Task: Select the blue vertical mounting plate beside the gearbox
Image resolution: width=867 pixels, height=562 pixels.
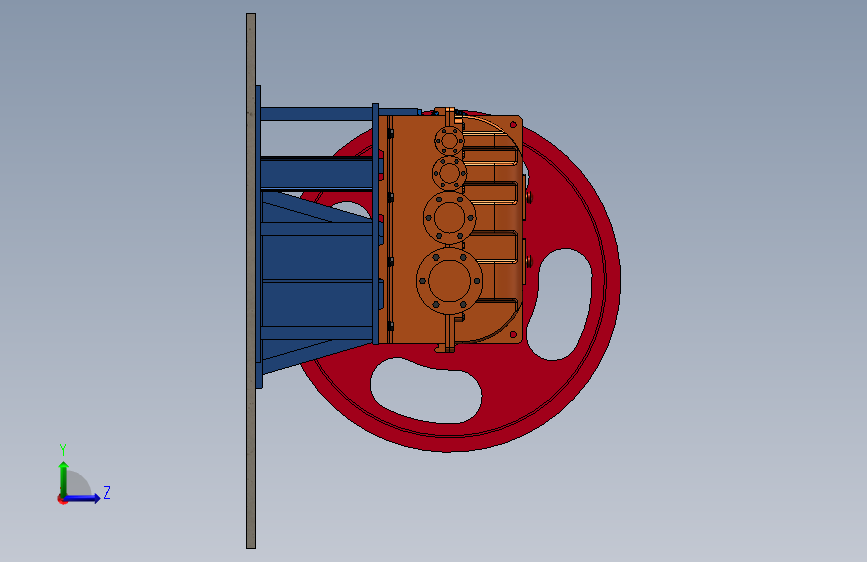Action: point(375,223)
